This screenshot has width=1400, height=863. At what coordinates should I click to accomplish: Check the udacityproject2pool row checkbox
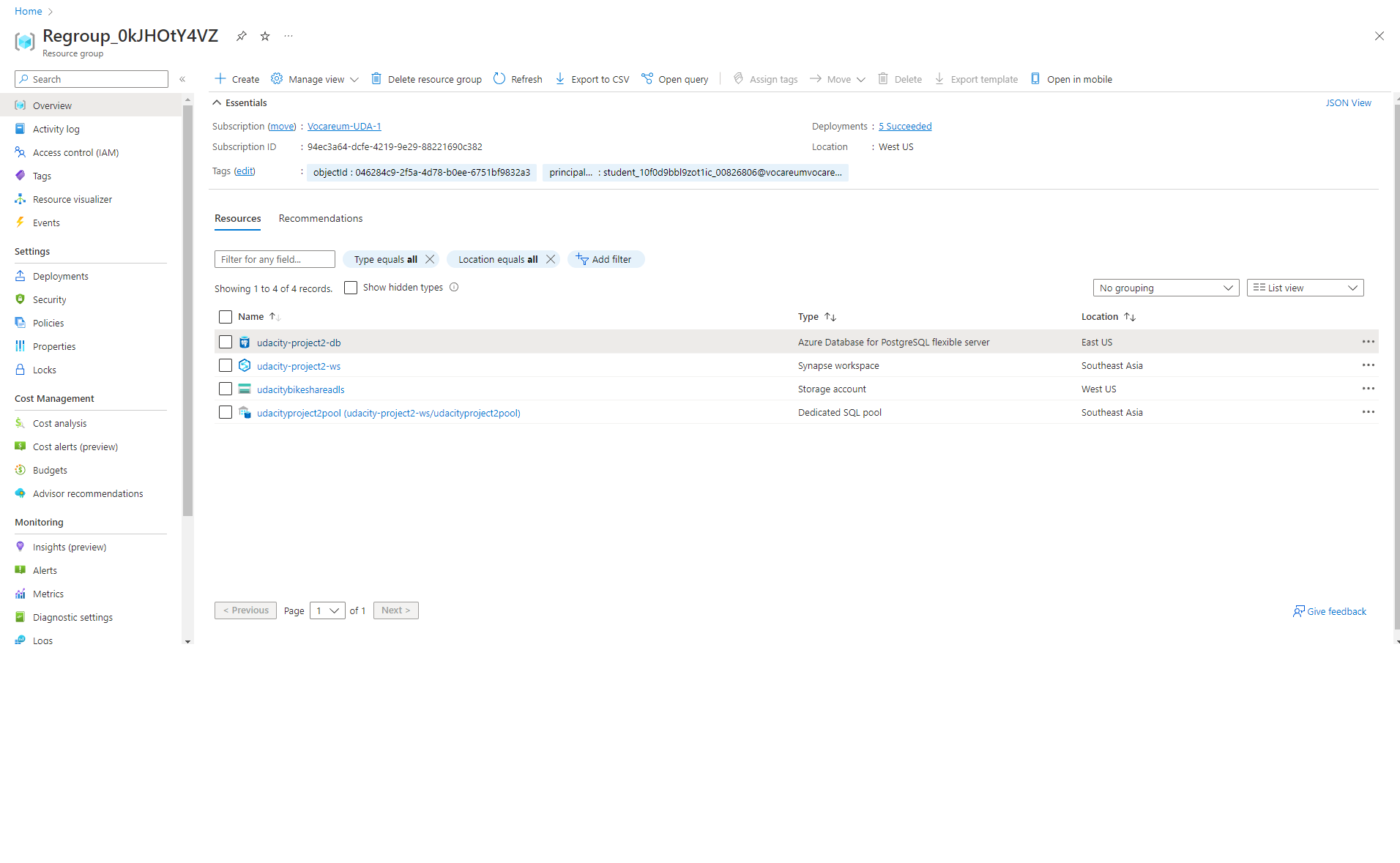point(226,412)
